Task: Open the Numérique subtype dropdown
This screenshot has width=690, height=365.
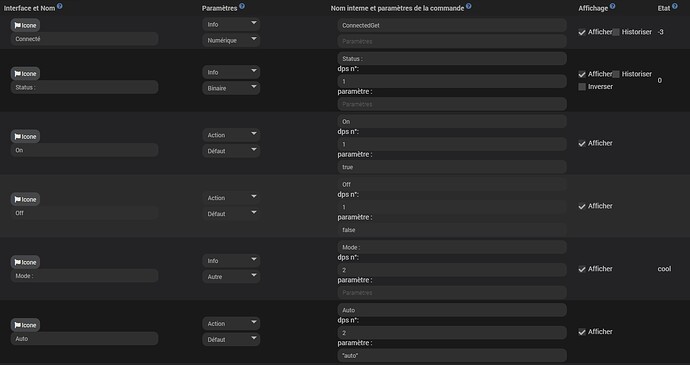Action: (x=231, y=40)
